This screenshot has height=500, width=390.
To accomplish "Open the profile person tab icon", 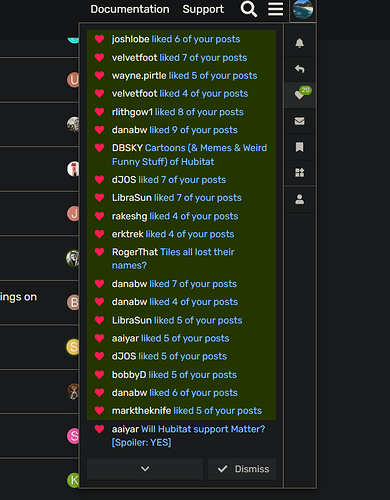I will click(299, 199).
